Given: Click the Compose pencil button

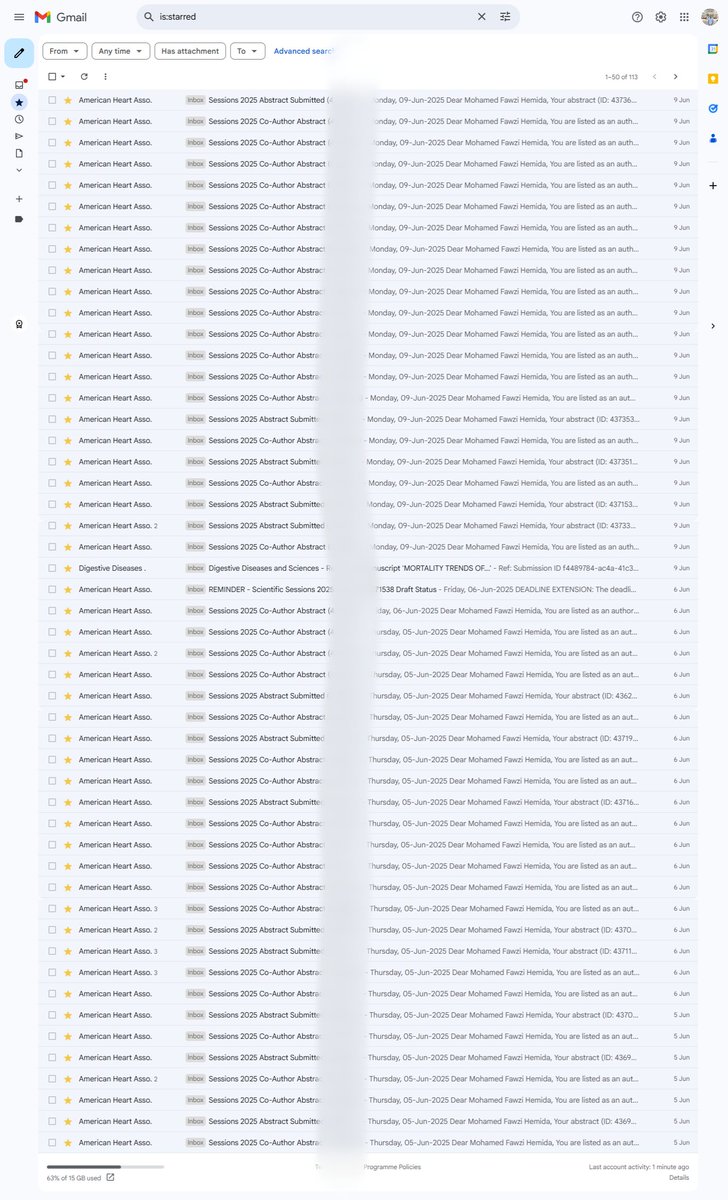Looking at the screenshot, I should pos(19,53).
